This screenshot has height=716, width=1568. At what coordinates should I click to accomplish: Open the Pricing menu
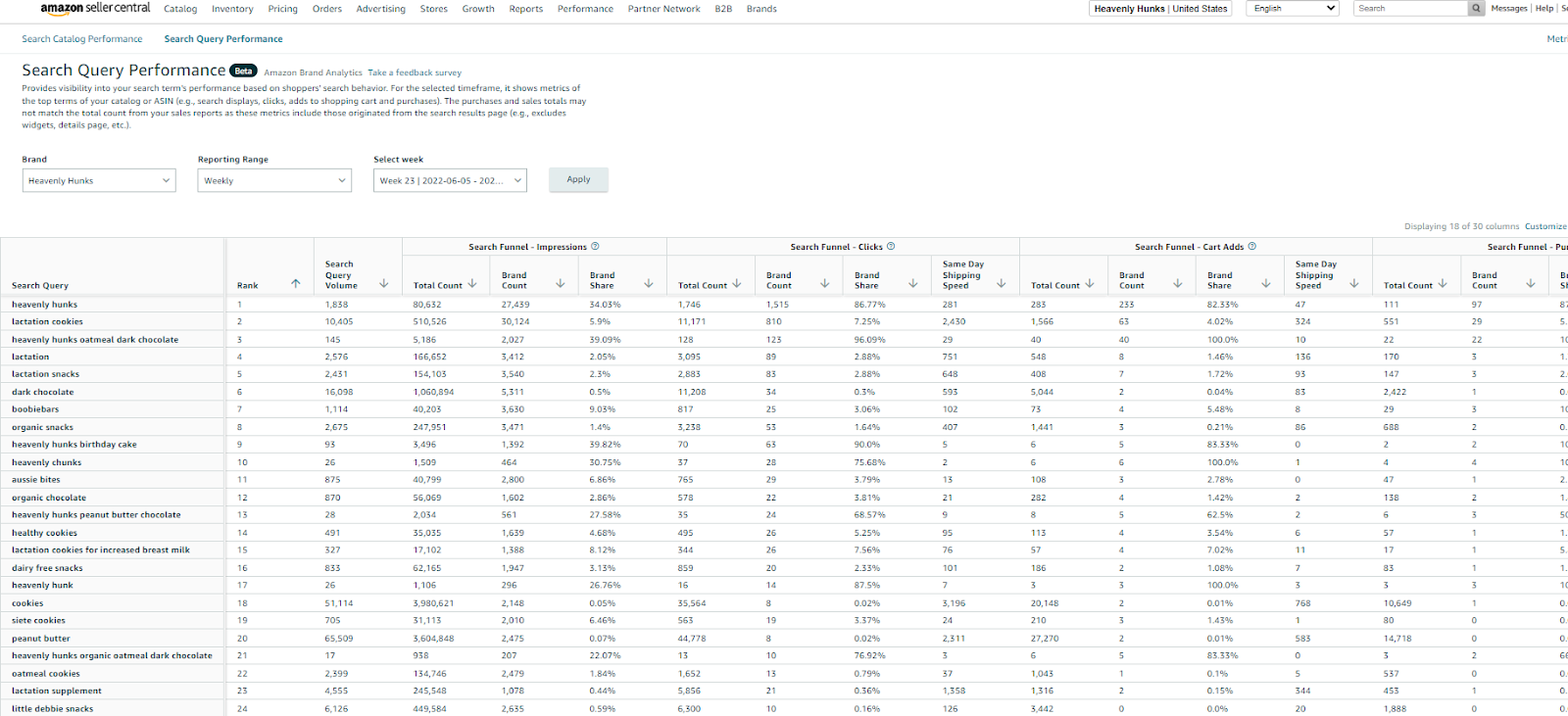click(x=283, y=9)
